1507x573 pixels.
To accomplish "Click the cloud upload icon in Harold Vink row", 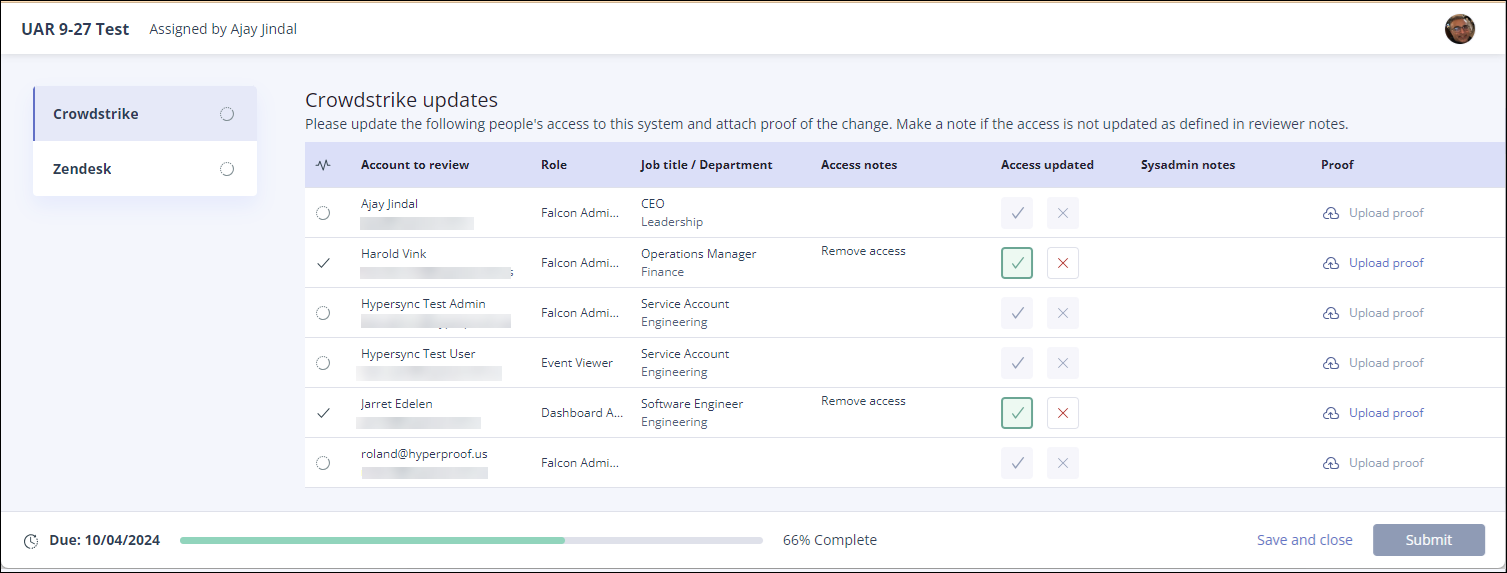I will 1331,263.
